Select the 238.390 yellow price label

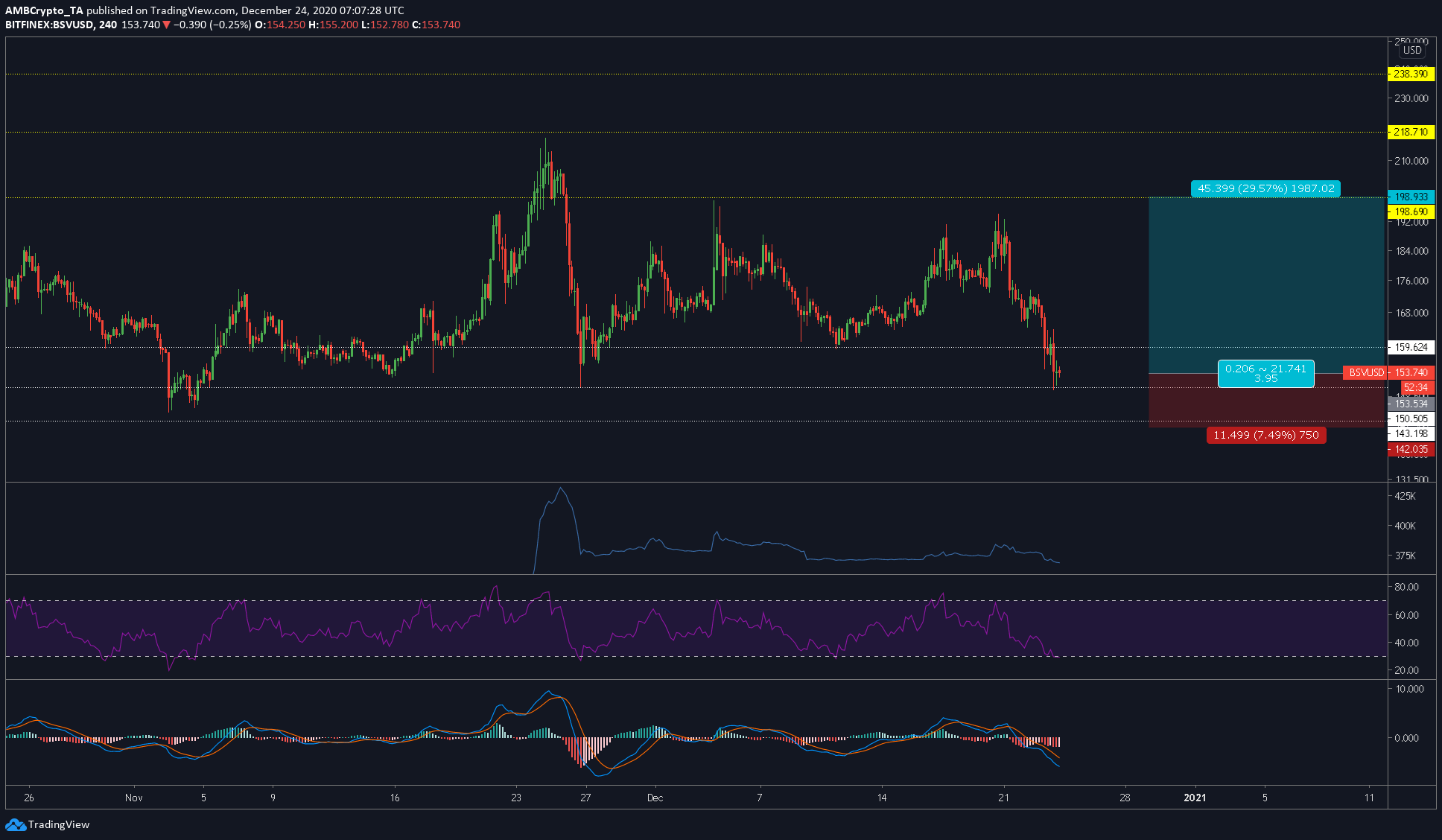(x=1411, y=74)
